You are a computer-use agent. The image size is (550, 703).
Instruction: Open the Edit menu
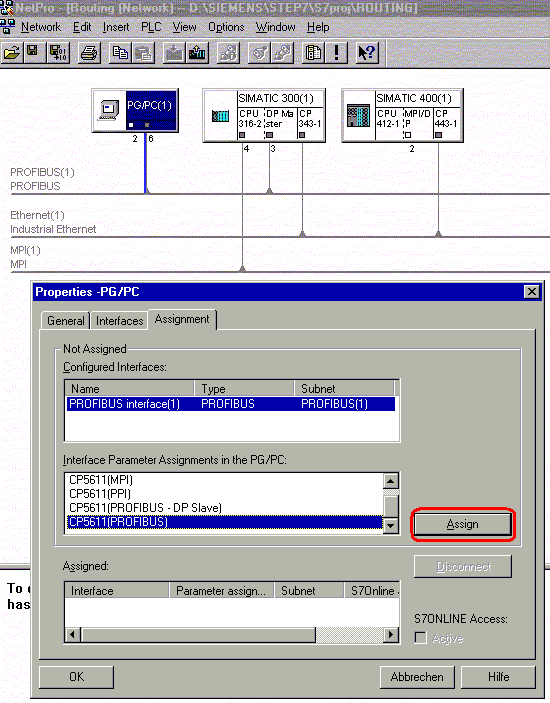(82, 27)
